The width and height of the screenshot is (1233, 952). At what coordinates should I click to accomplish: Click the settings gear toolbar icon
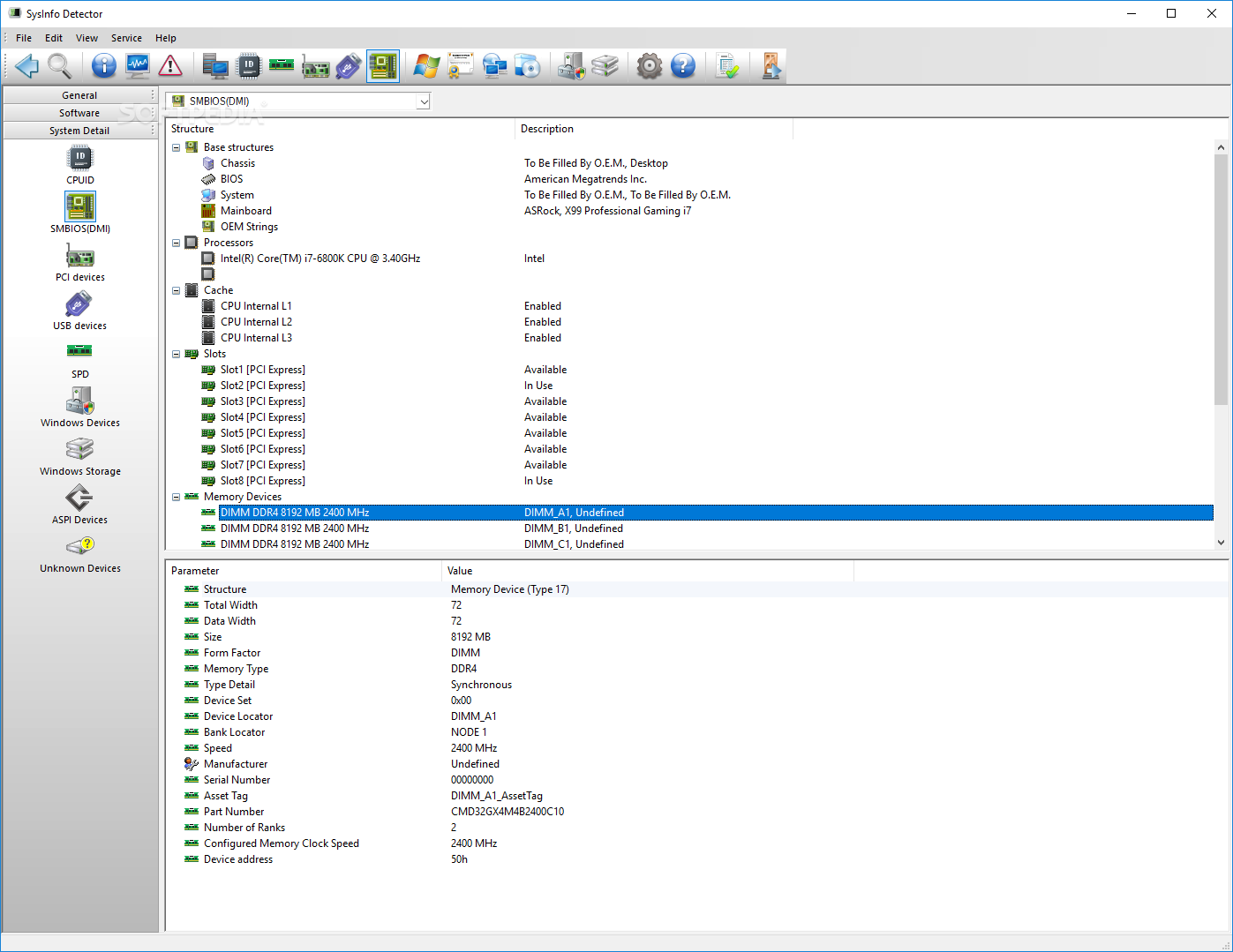pyautogui.click(x=650, y=66)
